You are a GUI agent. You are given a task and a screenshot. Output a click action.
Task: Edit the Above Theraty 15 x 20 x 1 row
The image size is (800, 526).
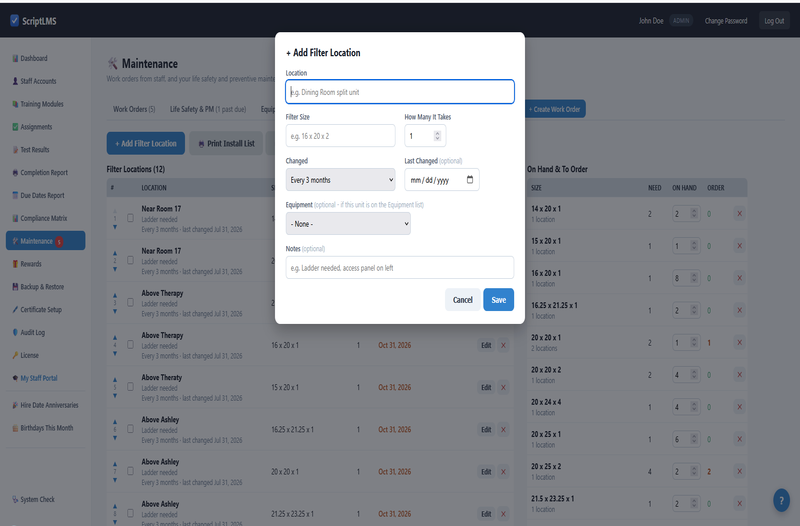point(486,387)
